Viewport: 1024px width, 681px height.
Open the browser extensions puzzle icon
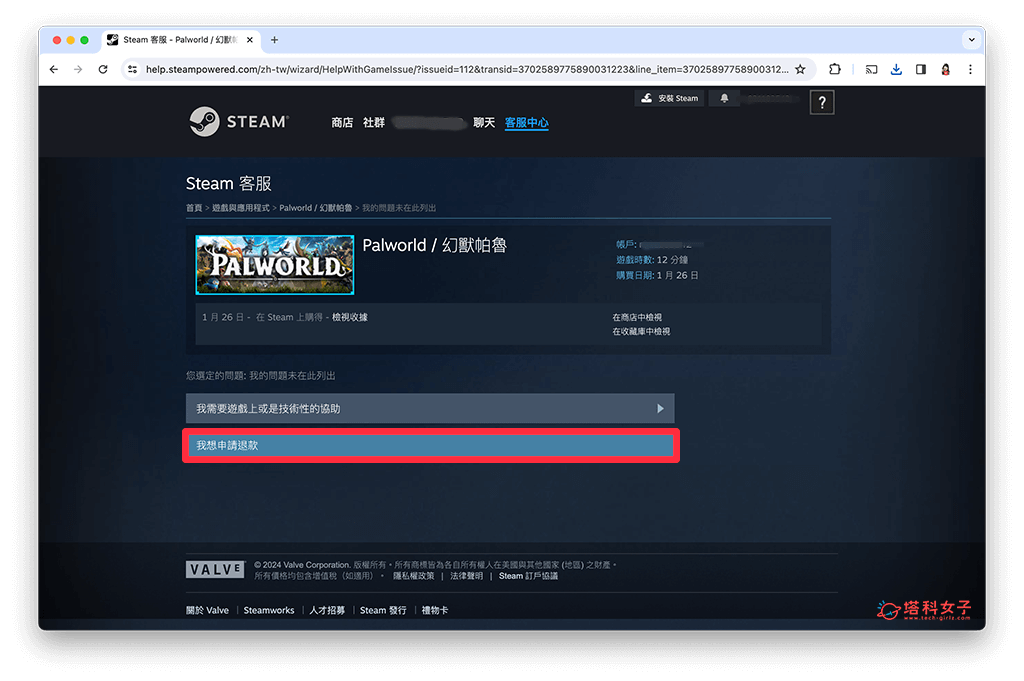tap(835, 70)
